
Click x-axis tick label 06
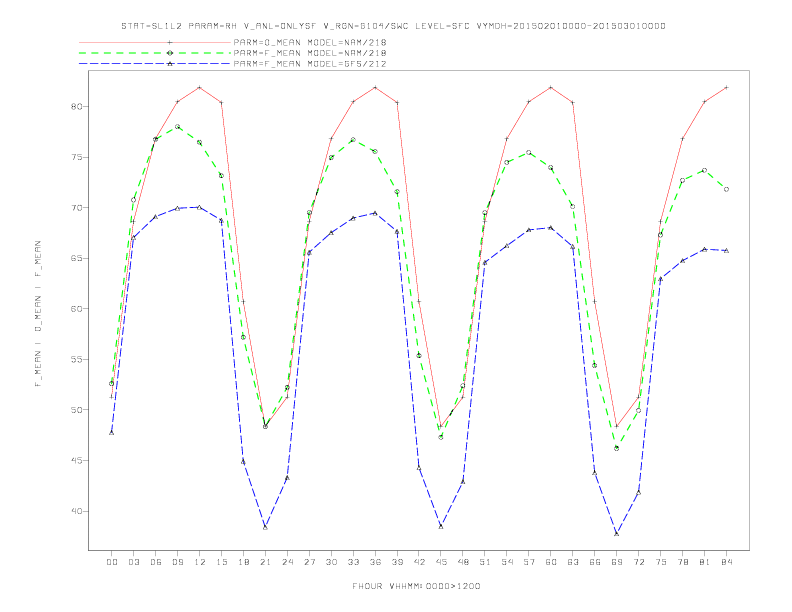click(x=156, y=562)
